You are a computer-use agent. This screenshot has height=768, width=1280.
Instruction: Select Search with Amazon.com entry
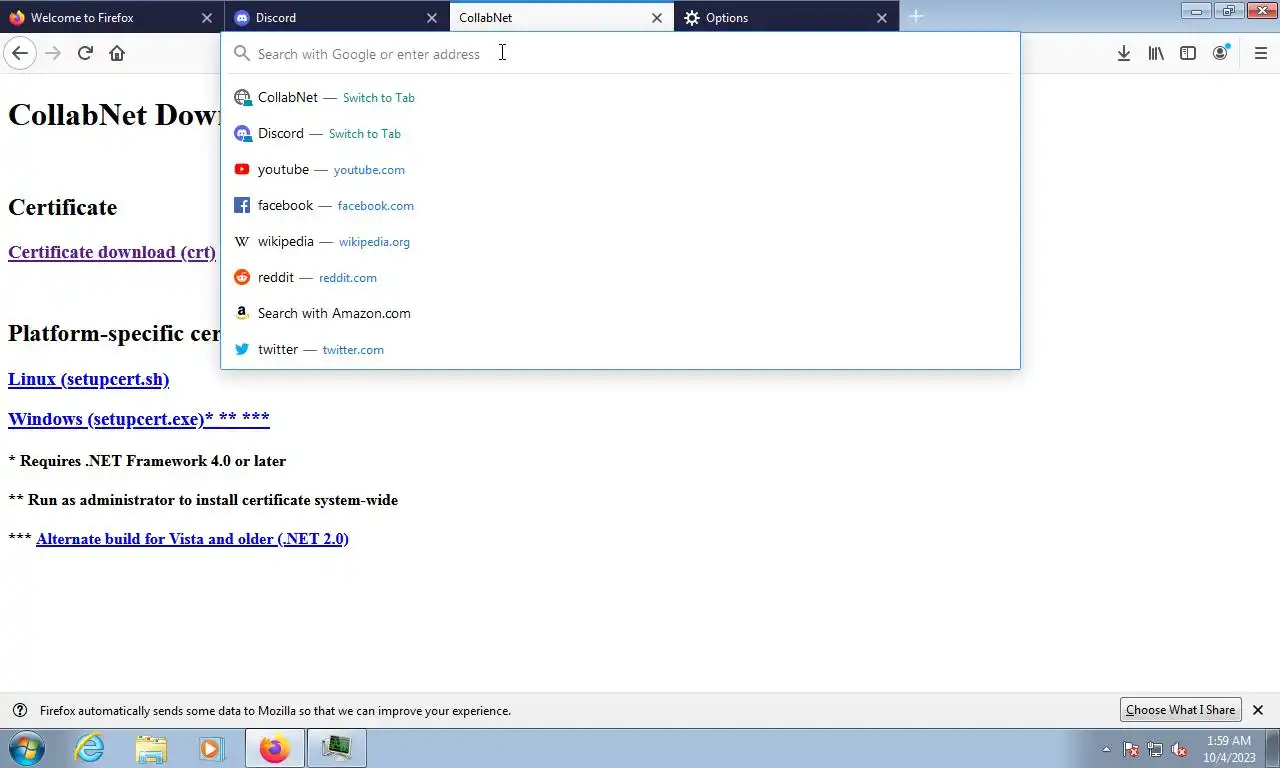(x=620, y=313)
